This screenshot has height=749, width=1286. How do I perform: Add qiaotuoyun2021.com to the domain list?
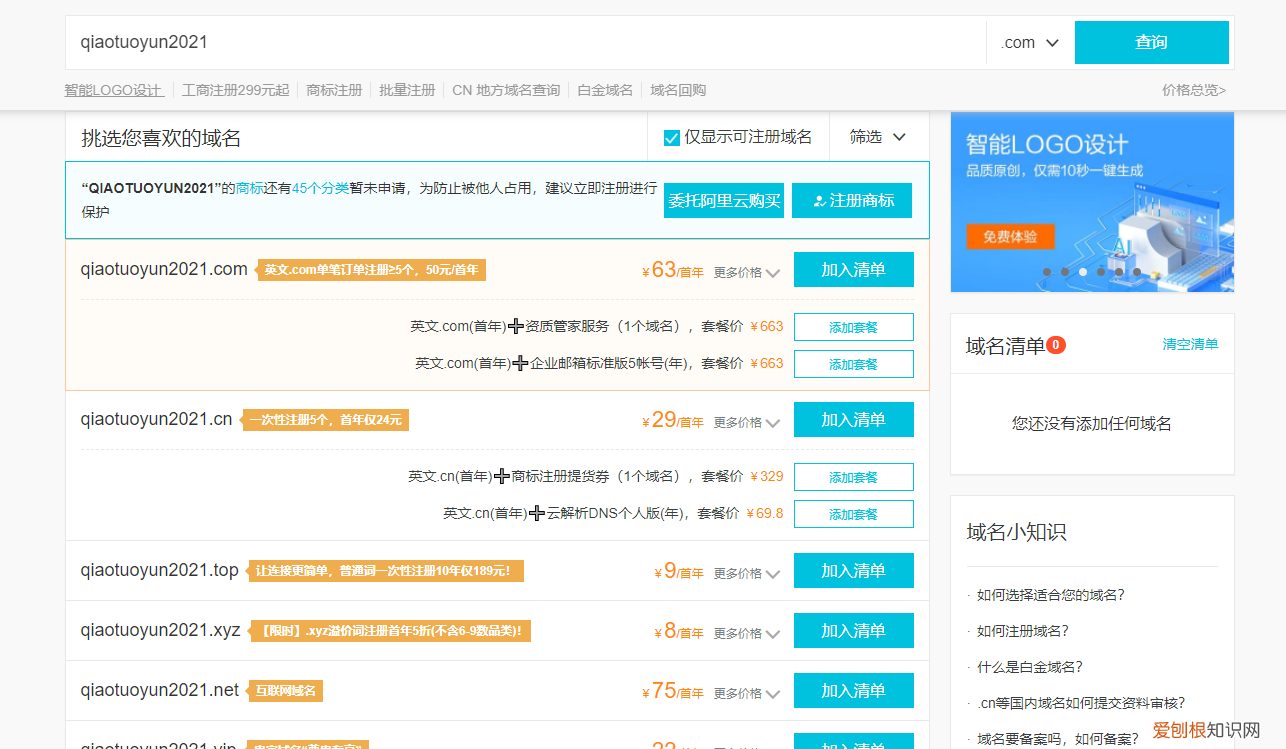tap(852, 269)
